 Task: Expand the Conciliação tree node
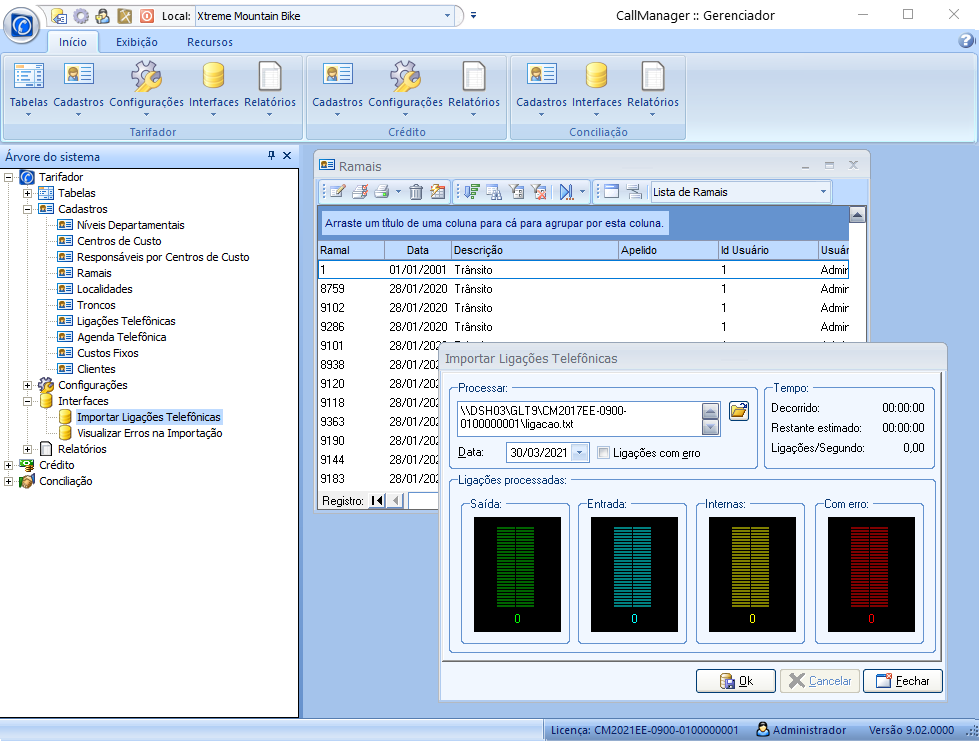(x=8, y=481)
